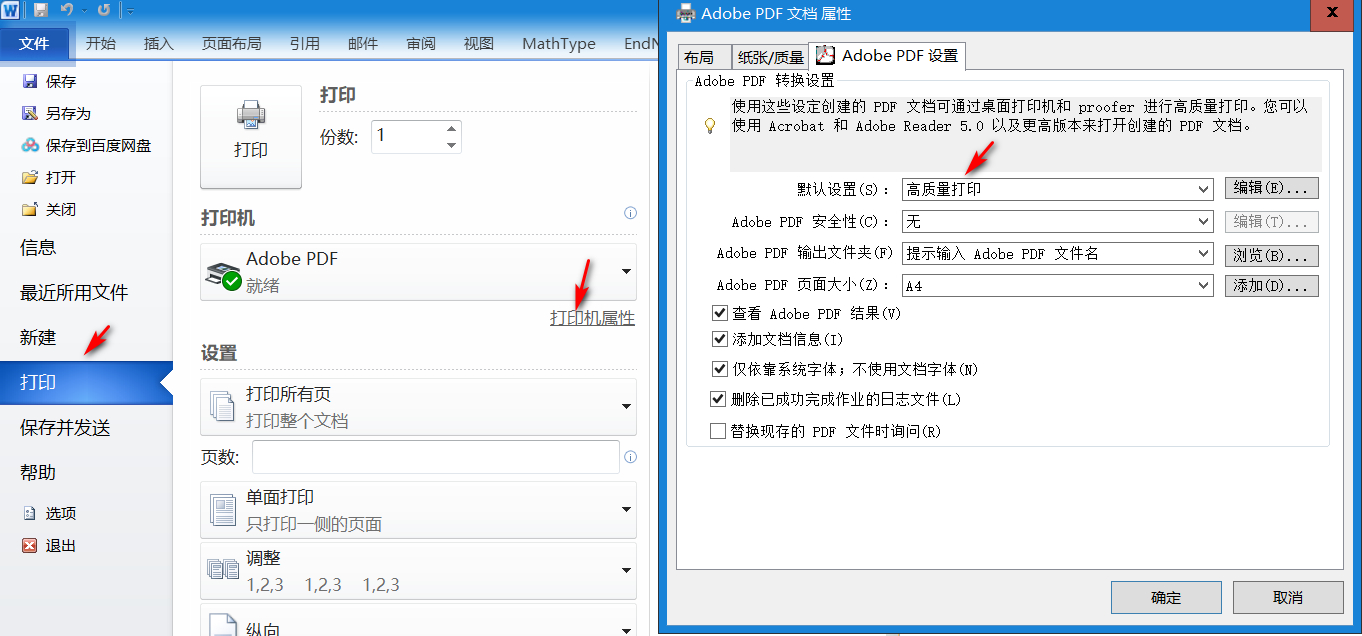This screenshot has height=636, width=1362.
Task: Click 关闭 in the backstage sidebar
Action: click(50, 209)
